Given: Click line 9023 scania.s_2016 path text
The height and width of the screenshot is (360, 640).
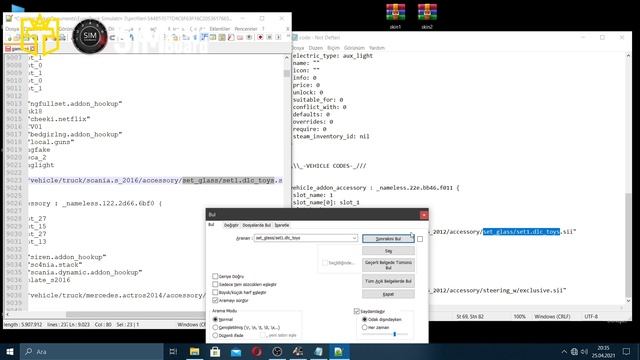Looking at the screenshot, I should pyautogui.click(x=155, y=180).
